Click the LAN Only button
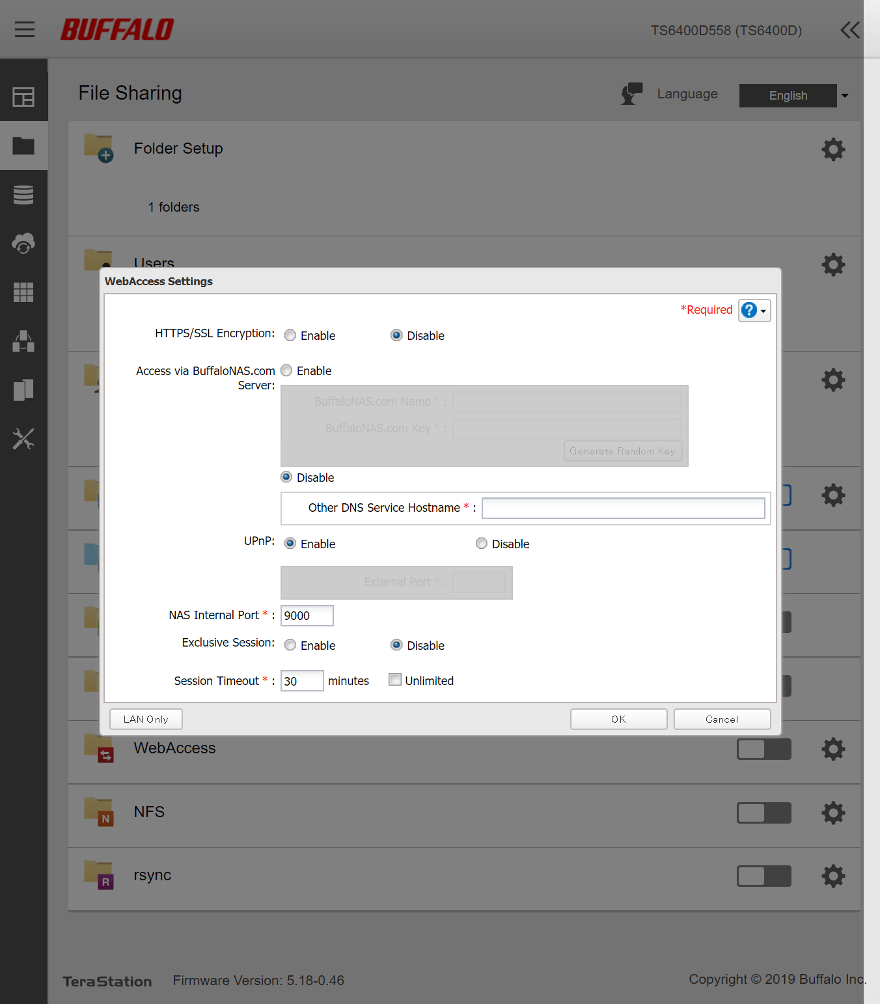 point(146,719)
